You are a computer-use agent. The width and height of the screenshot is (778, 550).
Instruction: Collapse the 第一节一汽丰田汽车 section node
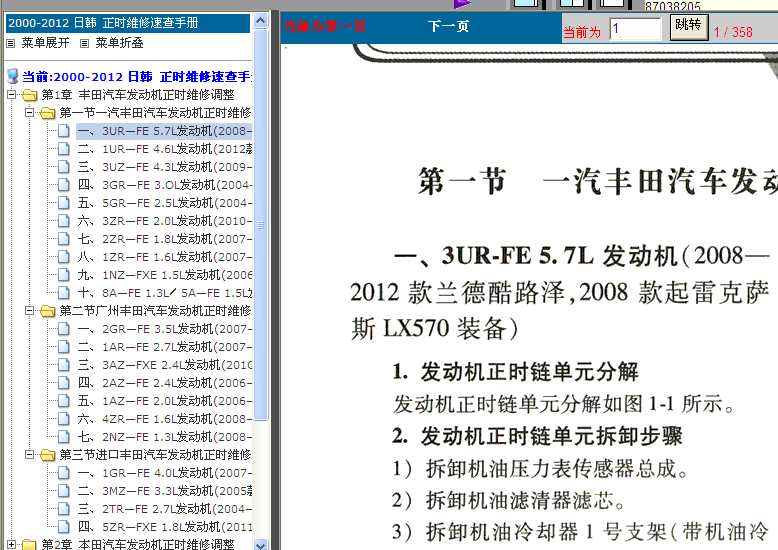(29, 113)
